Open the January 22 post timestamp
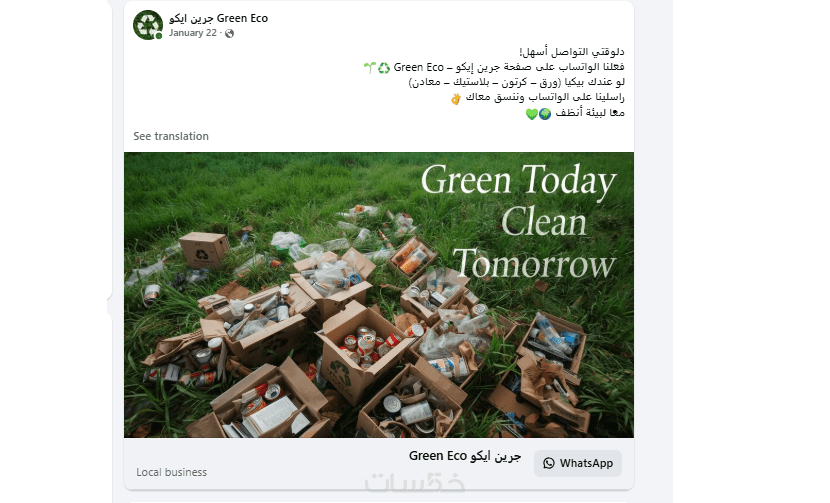830x503 pixels. point(193,33)
